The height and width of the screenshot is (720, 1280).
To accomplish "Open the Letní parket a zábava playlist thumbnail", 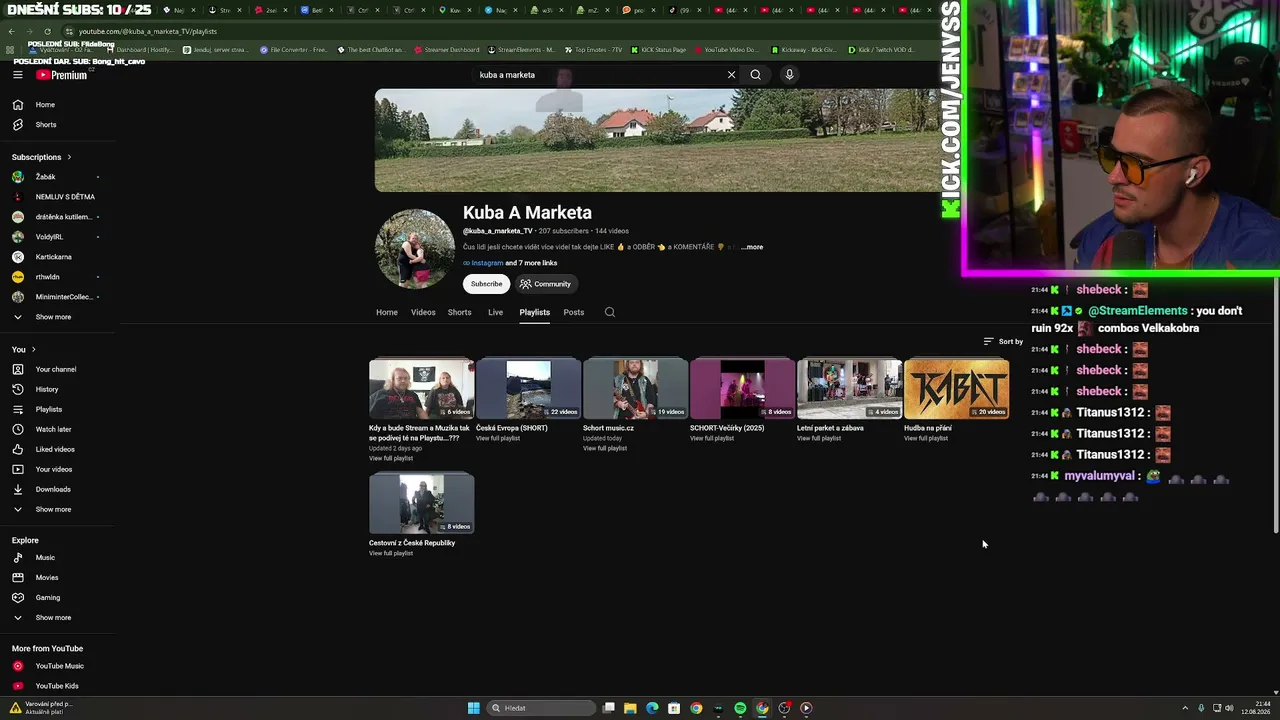I will coord(849,389).
